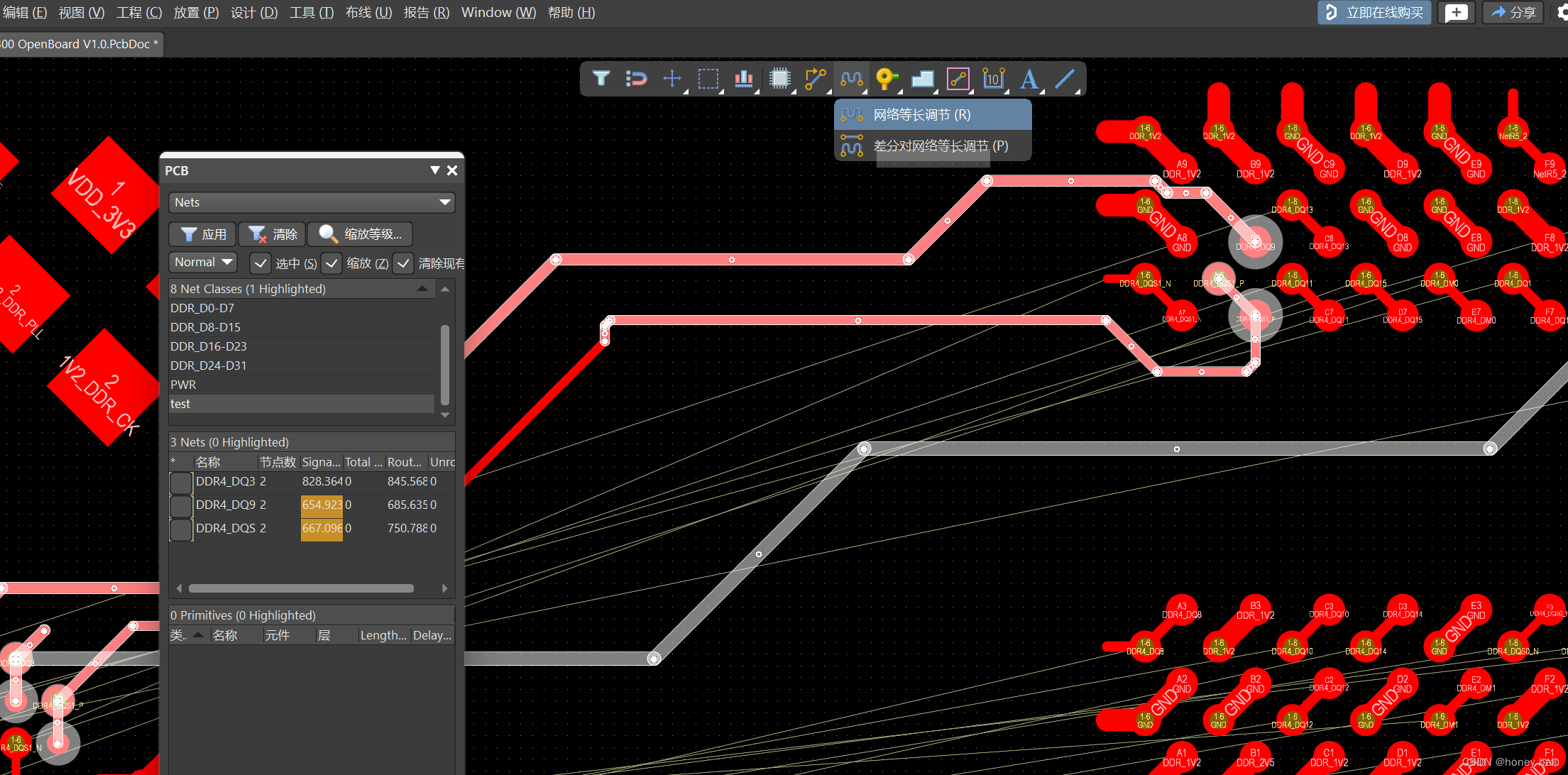Toggle the 缩放 (Z) checkbox
Viewport: 1568px width, 775px height.
[331, 263]
